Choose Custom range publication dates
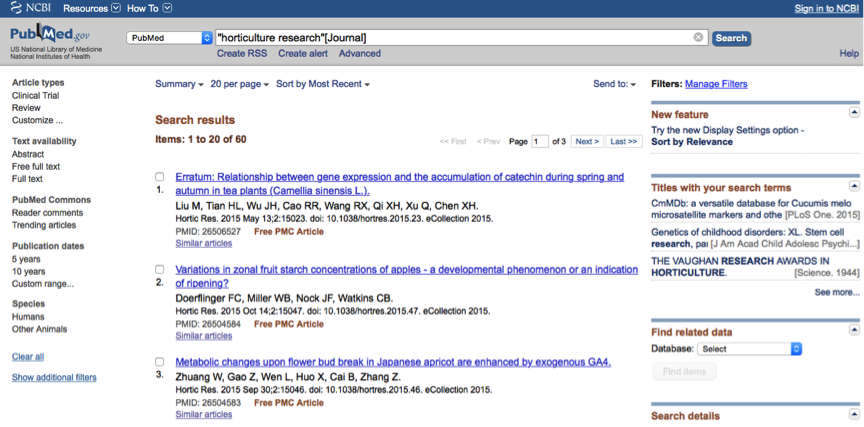This screenshot has height=427, width=864. tap(43, 284)
